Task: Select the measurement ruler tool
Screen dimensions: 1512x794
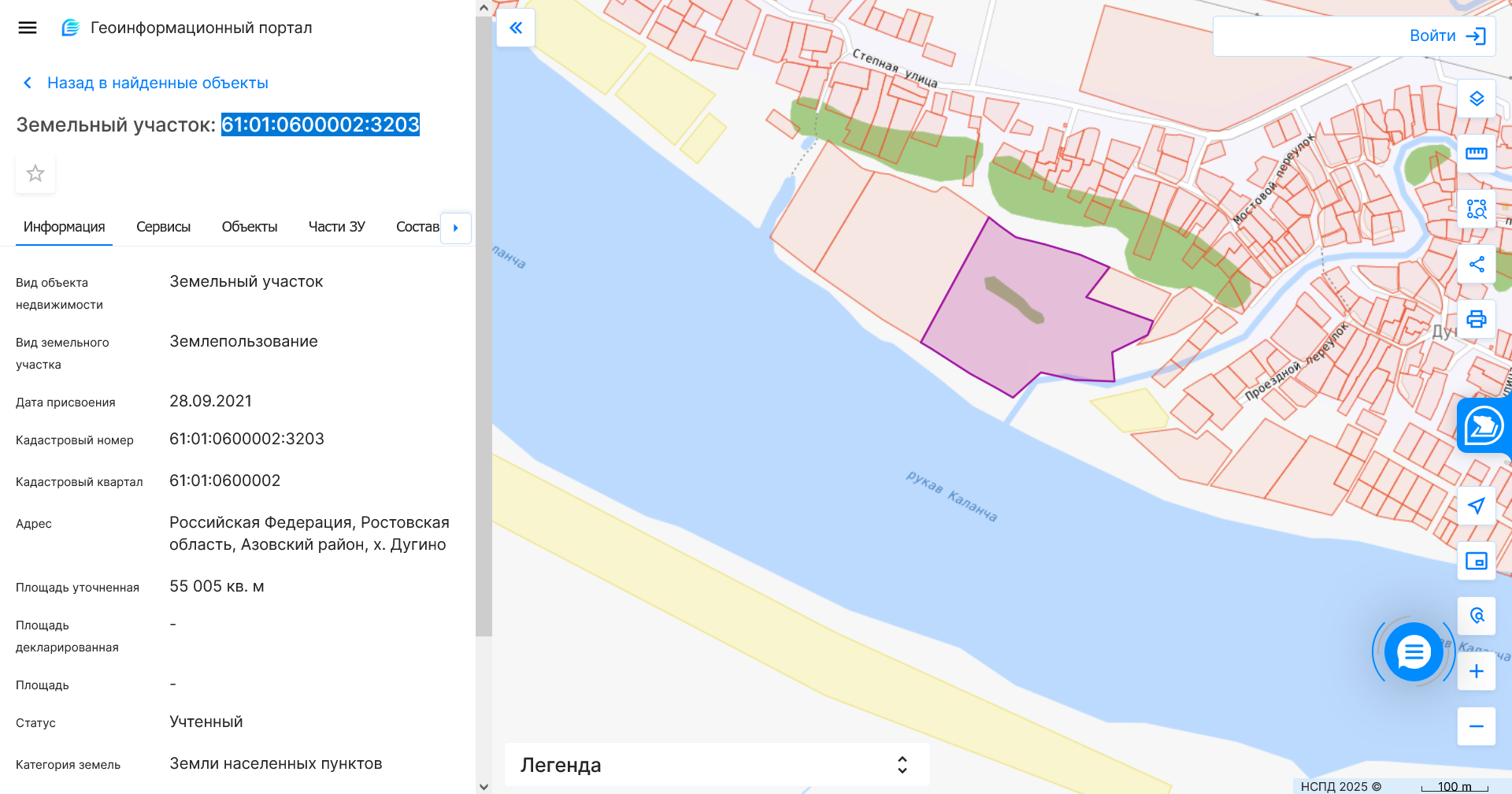Action: (x=1478, y=154)
